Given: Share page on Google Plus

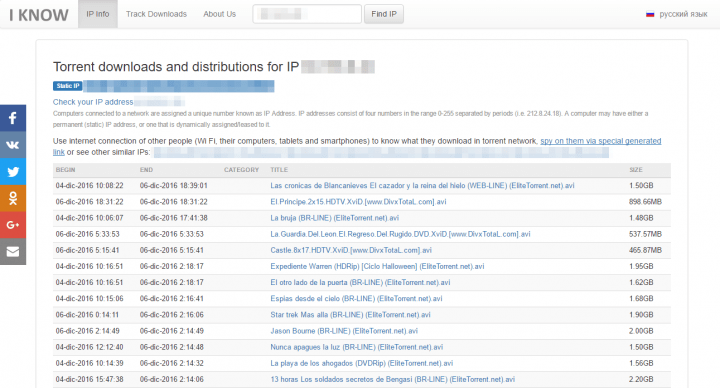Looking at the screenshot, I should click(x=13, y=225).
